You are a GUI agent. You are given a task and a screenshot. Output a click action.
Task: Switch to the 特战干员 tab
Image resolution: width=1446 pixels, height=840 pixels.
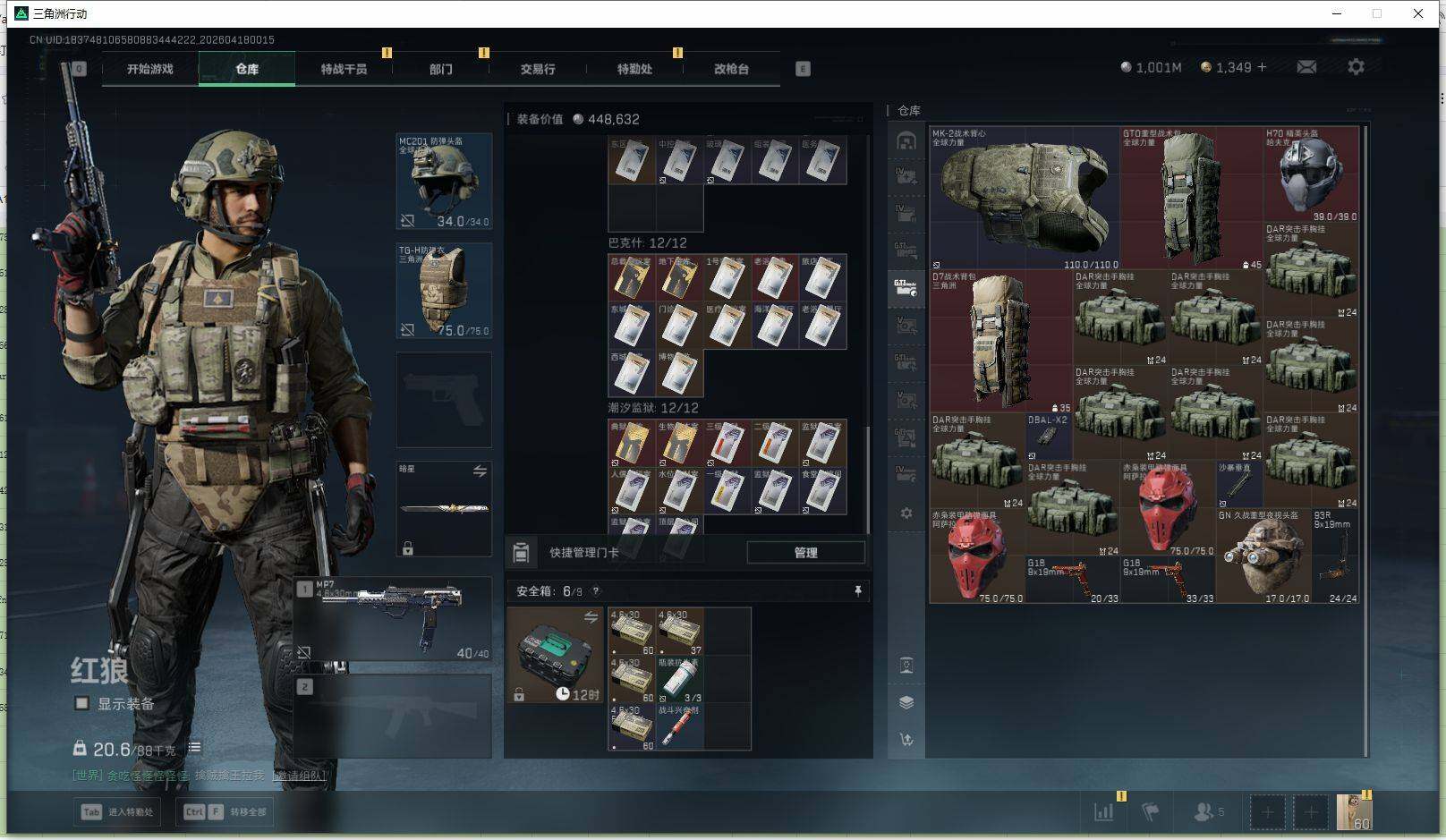tap(344, 69)
